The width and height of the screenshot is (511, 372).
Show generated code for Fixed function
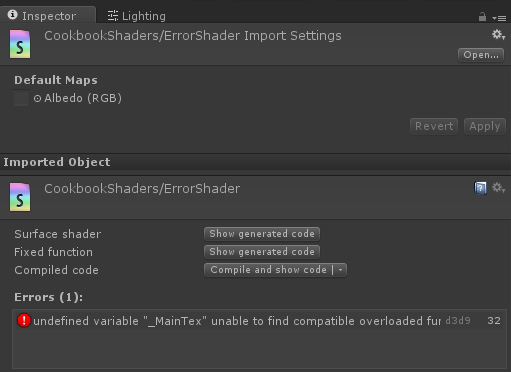pyautogui.click(x=262, y=252)
